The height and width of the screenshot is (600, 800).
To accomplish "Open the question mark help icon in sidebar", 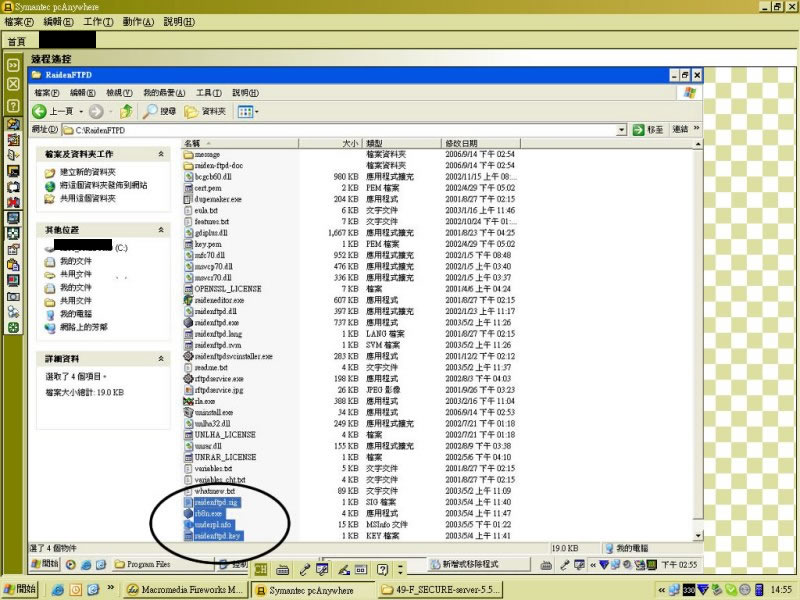I will point(13,106).
